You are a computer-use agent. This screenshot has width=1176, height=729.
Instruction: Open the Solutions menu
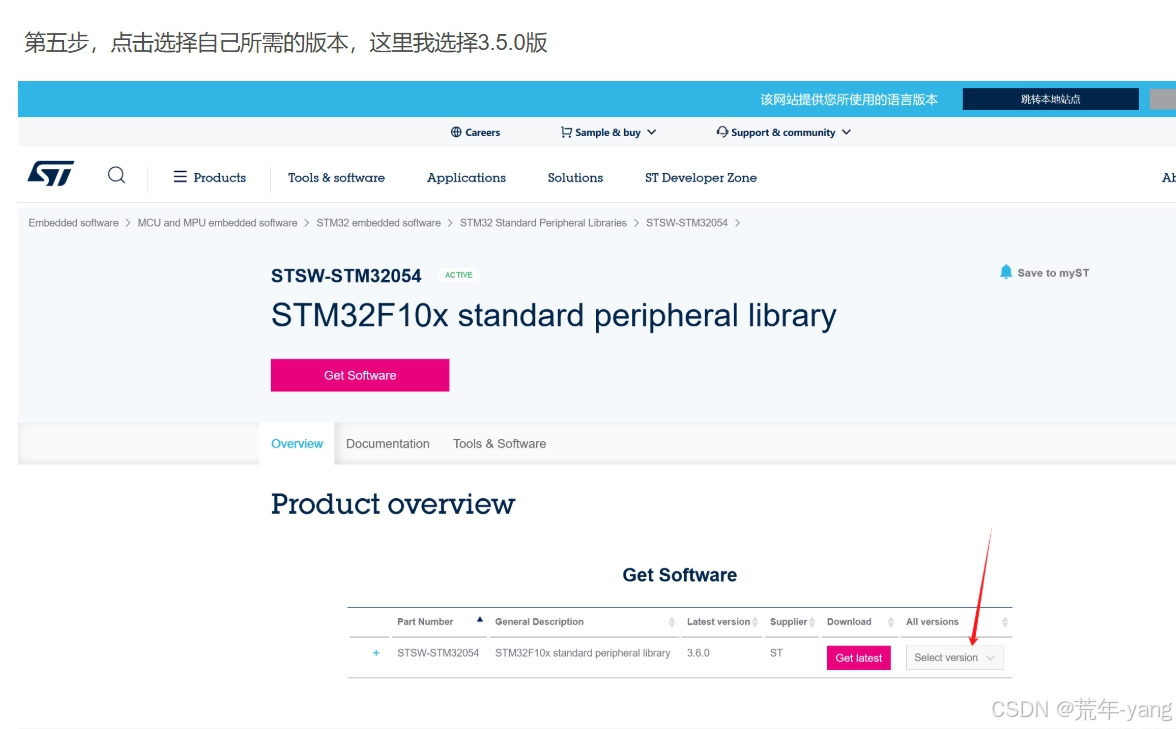575,178
